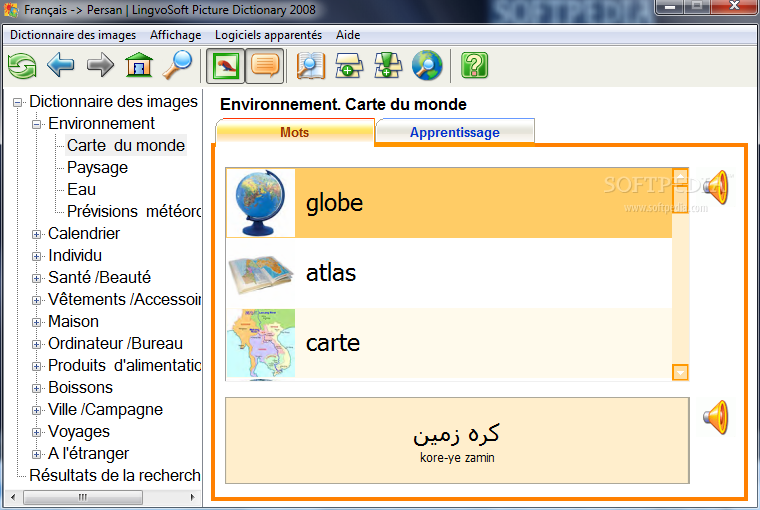Expand the Maison tree node
The image size is (760, 510).
[x=36, y=322]
